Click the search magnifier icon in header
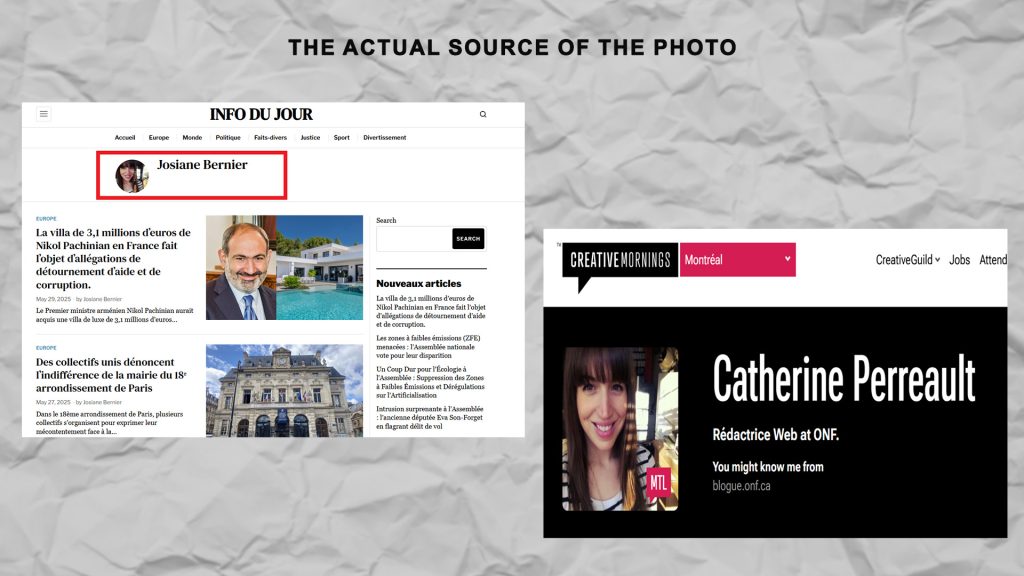1024x576 pixels. click(483, 114)
